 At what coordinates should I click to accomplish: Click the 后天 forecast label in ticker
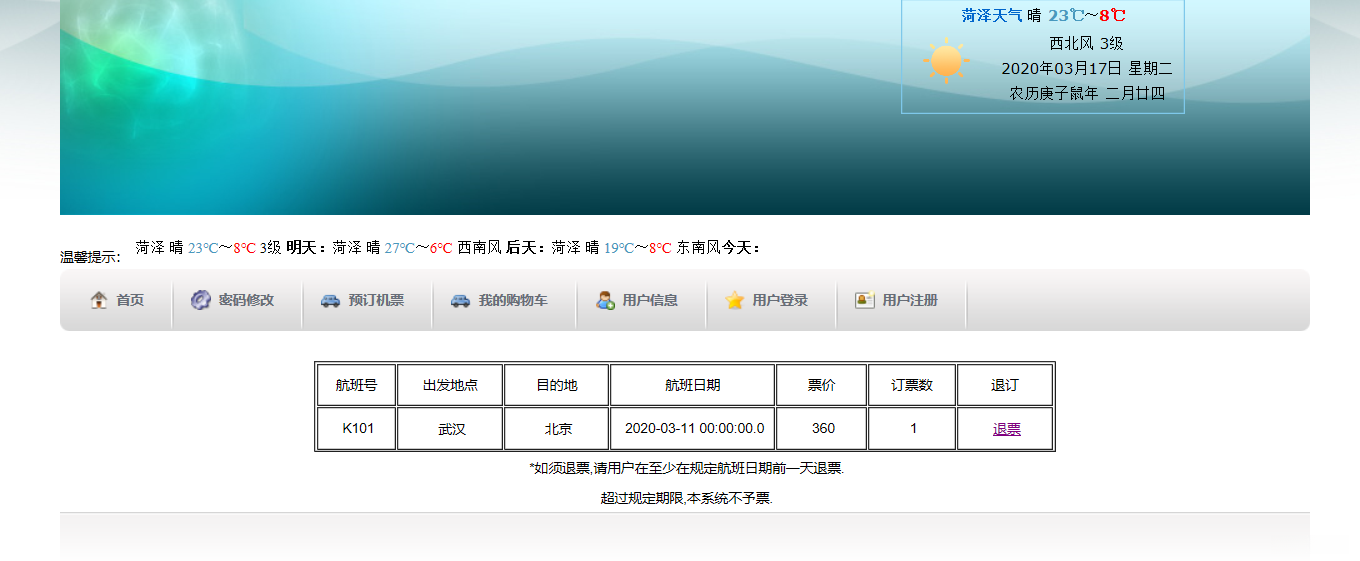pos(526,247)
